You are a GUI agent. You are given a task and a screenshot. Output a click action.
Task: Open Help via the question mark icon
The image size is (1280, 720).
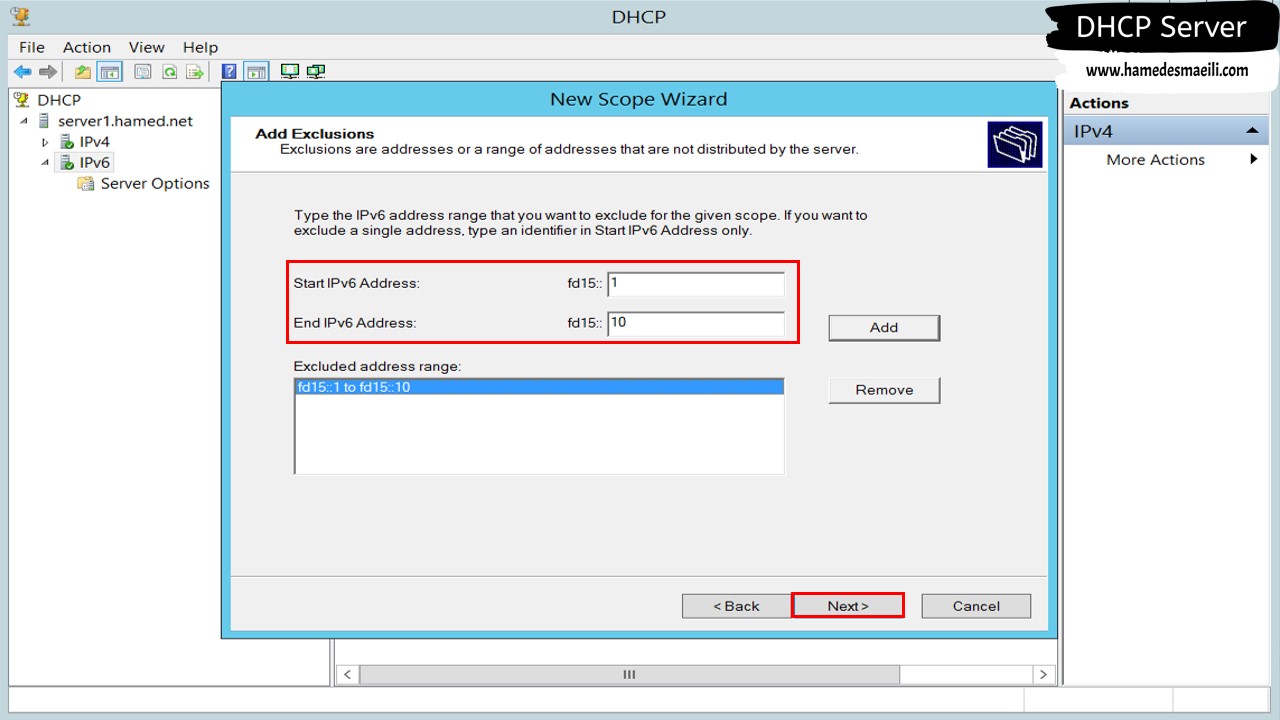pos(229,72)
